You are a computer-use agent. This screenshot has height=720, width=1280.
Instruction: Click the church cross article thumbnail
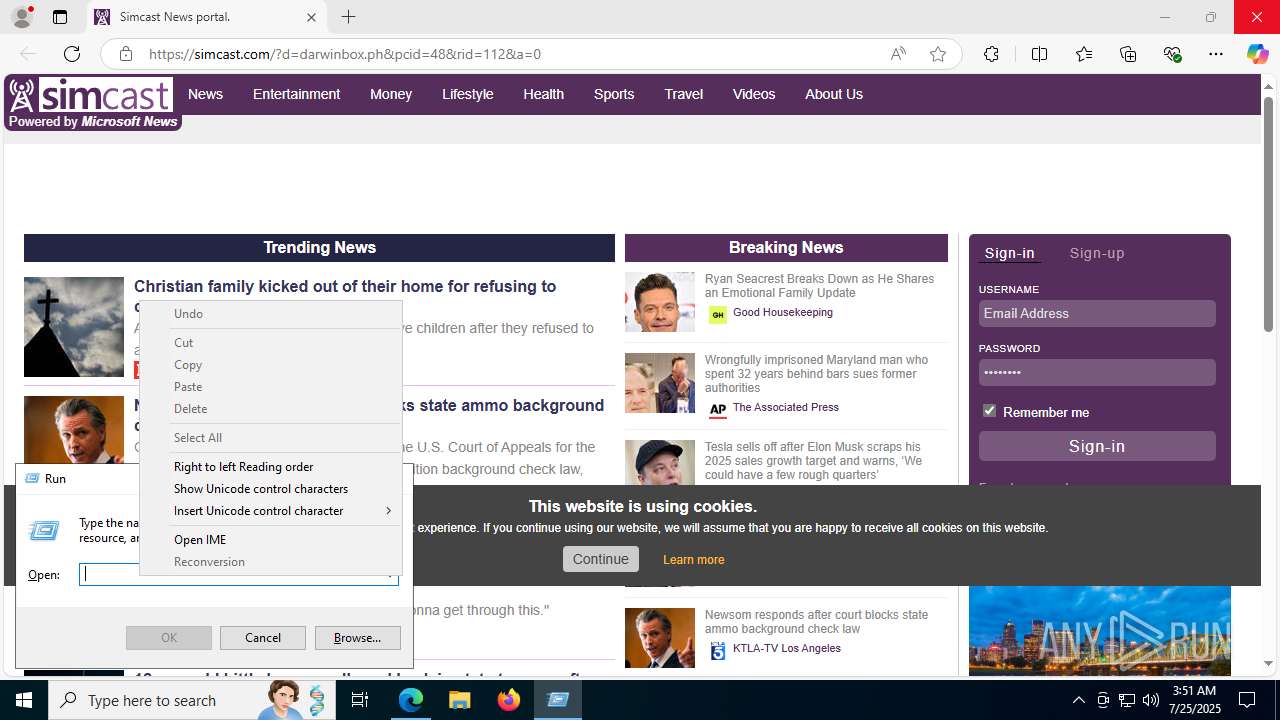74,327
